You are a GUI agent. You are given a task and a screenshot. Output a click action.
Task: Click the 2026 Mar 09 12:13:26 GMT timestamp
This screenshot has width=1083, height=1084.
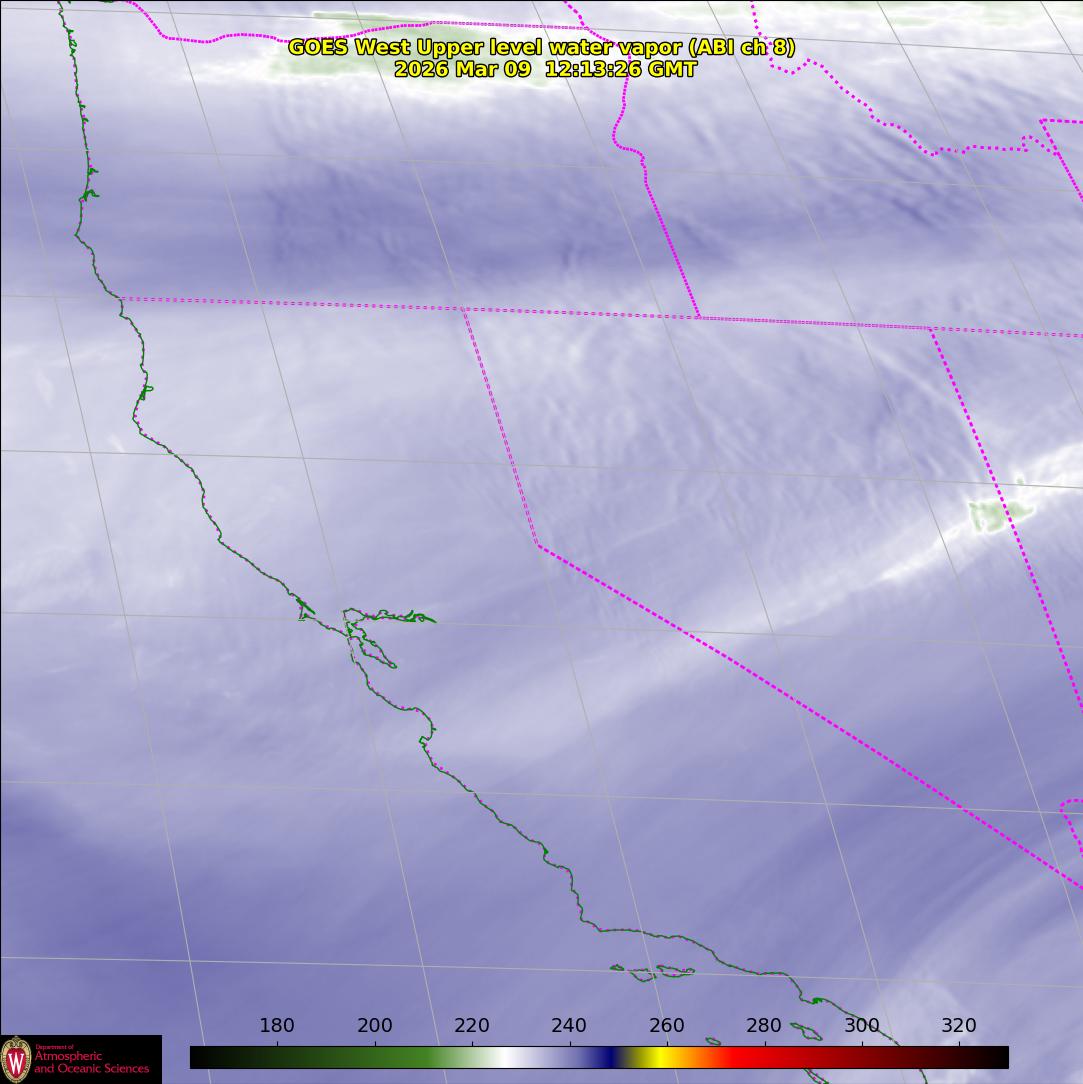coord(545,69)
